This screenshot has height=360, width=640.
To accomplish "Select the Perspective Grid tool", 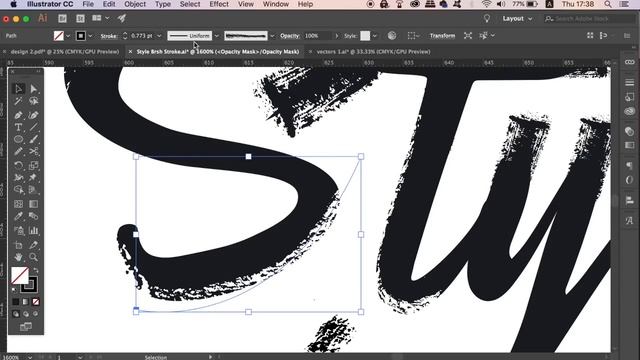I will click(x=33, y=190).
